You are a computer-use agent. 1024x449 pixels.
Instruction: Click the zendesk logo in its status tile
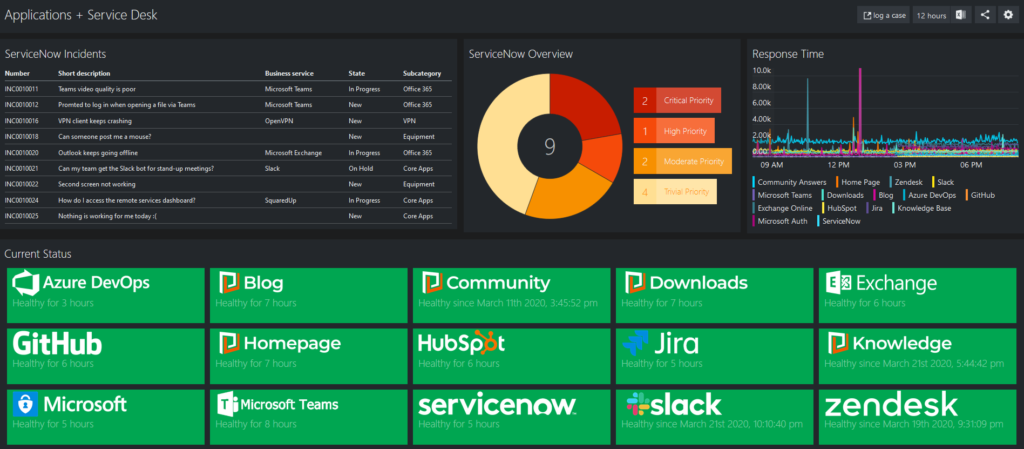click(891, 404)
